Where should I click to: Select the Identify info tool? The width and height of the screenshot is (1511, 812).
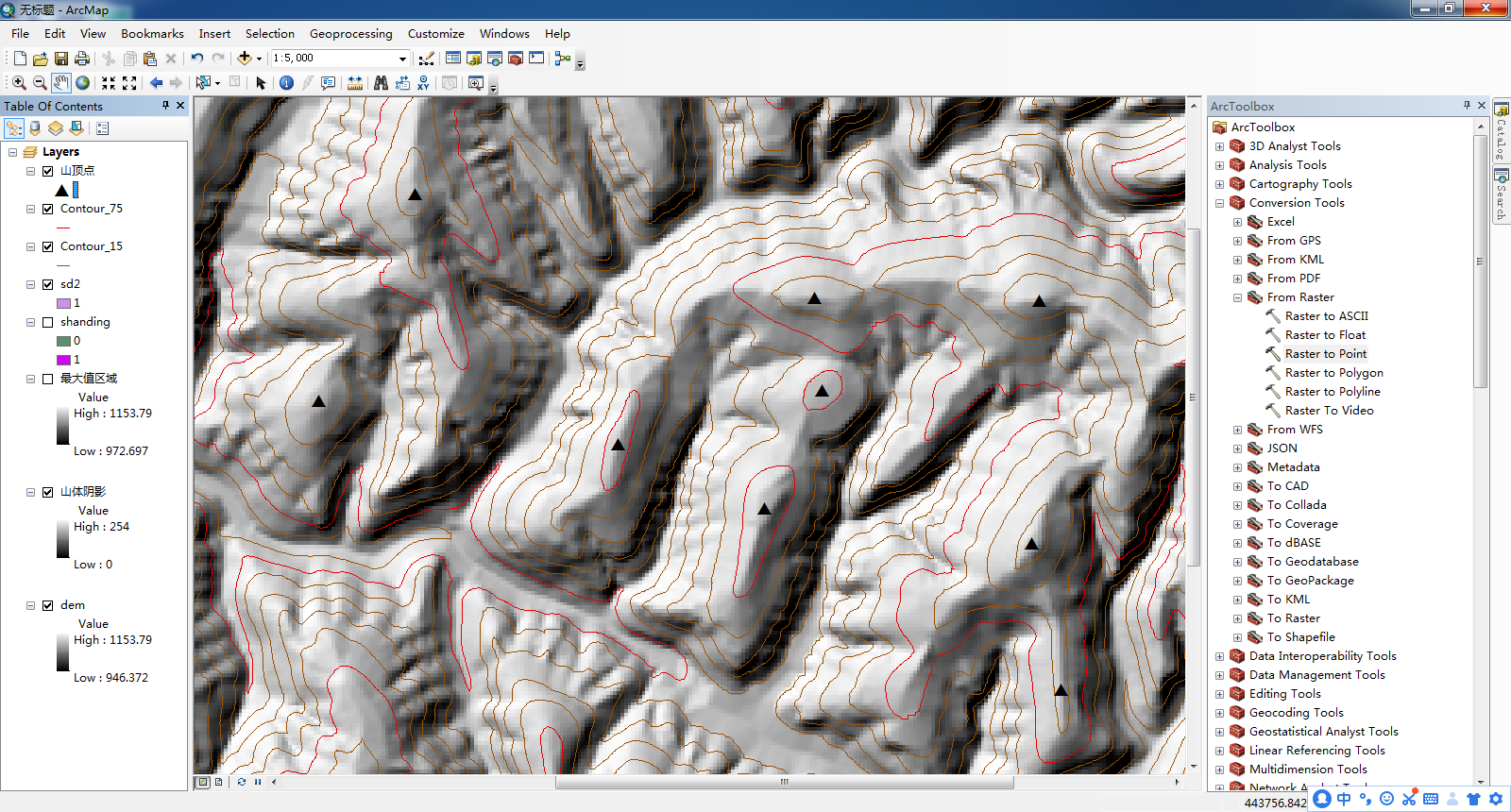tap(286, 83)
